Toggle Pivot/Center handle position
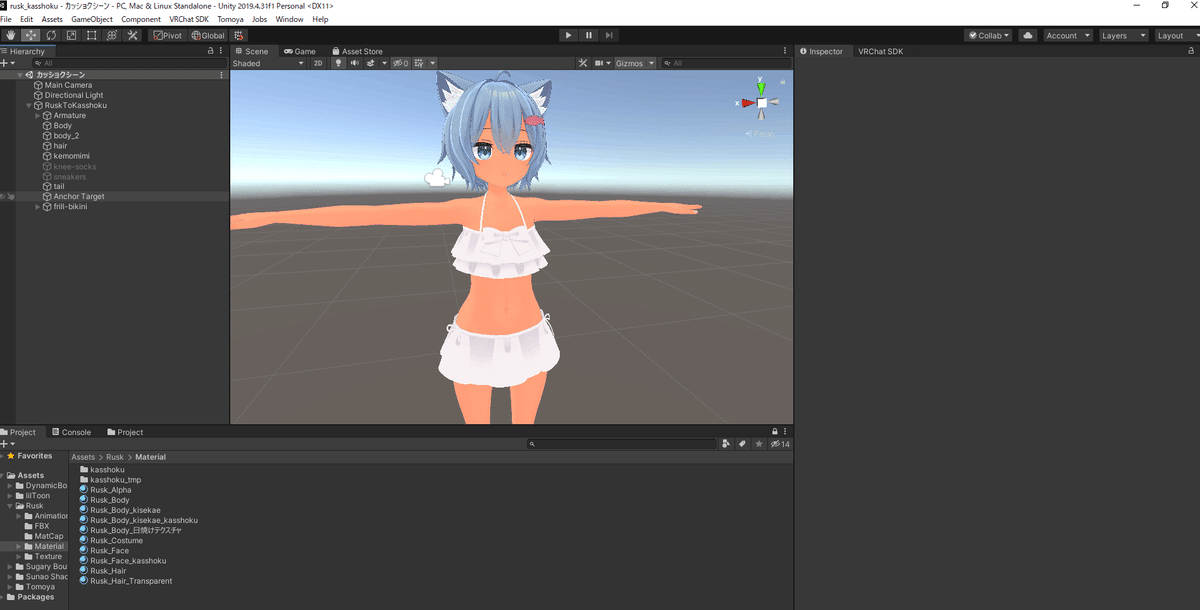 (168, 35)
